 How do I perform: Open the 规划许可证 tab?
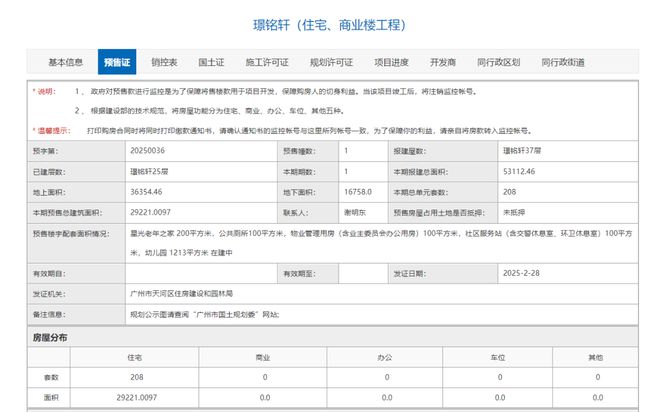331,62
